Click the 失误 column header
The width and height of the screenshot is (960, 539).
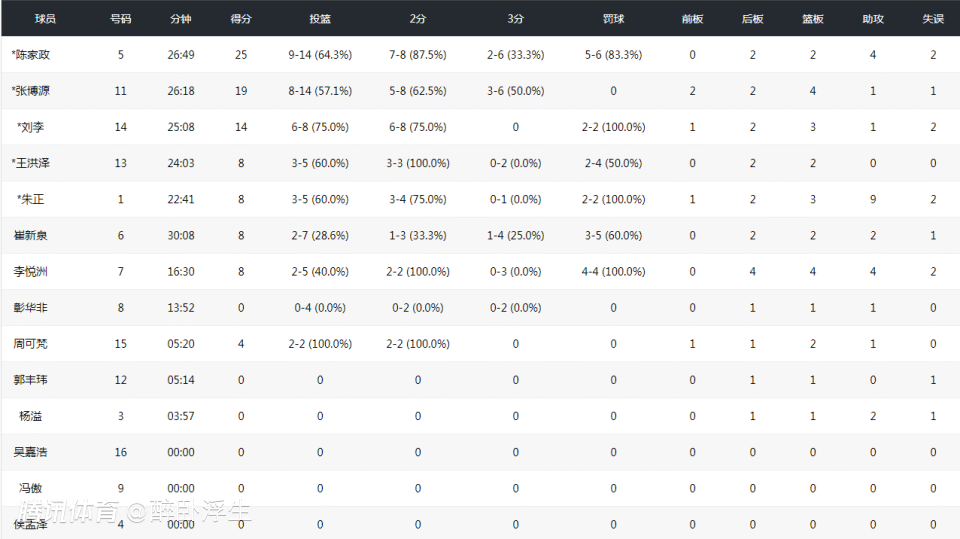[x=933, y=18]
